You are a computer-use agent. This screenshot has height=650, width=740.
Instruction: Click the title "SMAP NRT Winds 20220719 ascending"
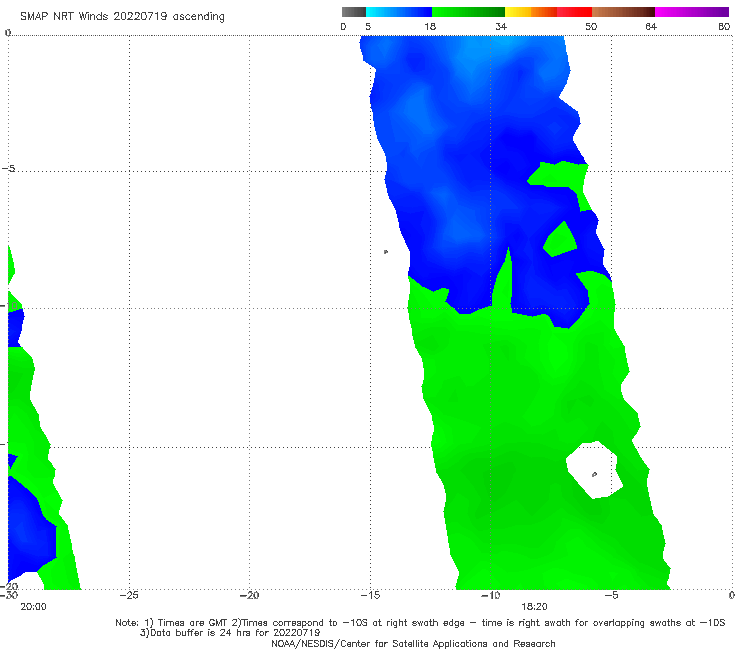[122, 16]
